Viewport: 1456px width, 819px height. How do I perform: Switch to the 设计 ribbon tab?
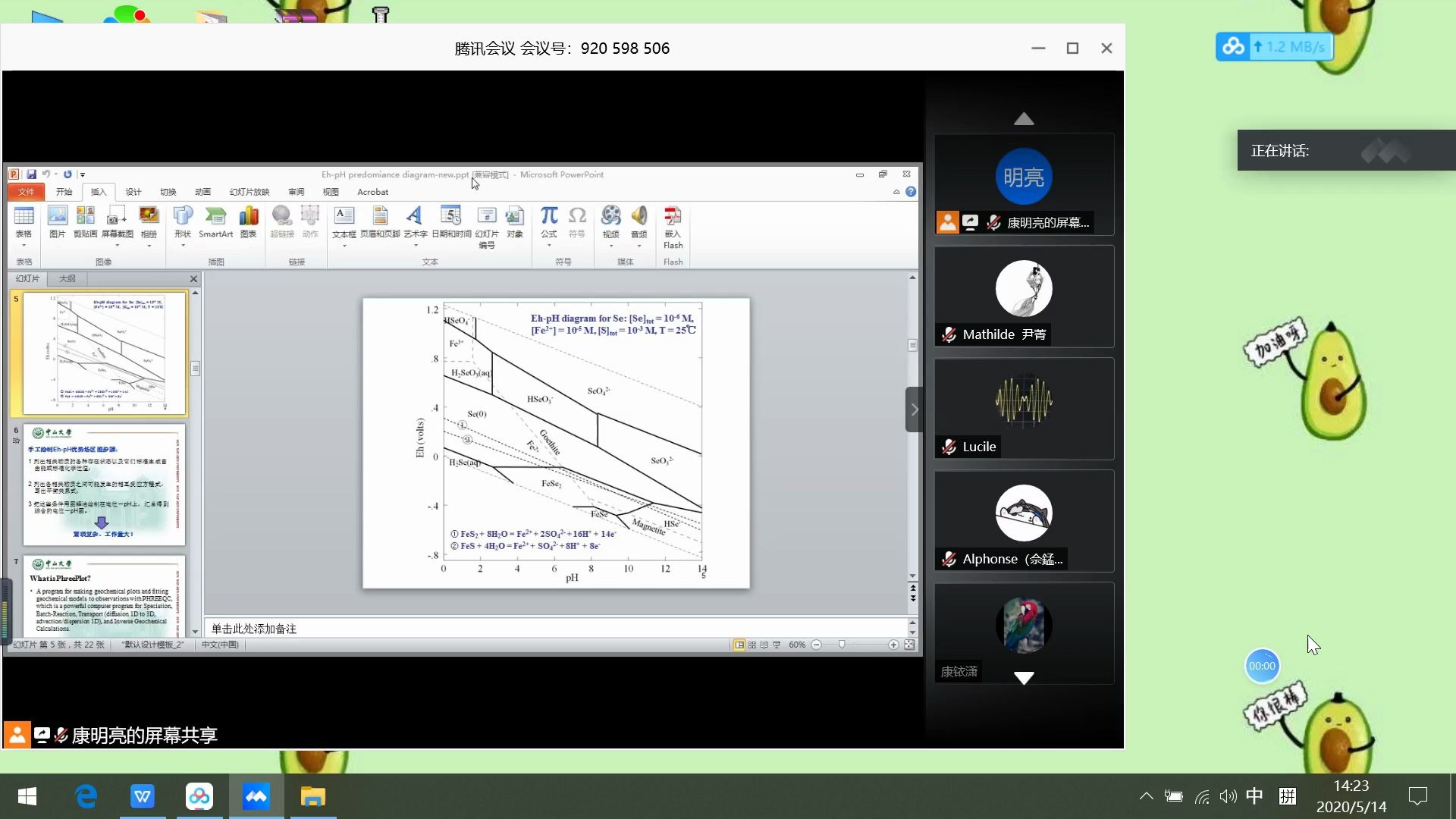pyautogui.click(x=133, y=192)
